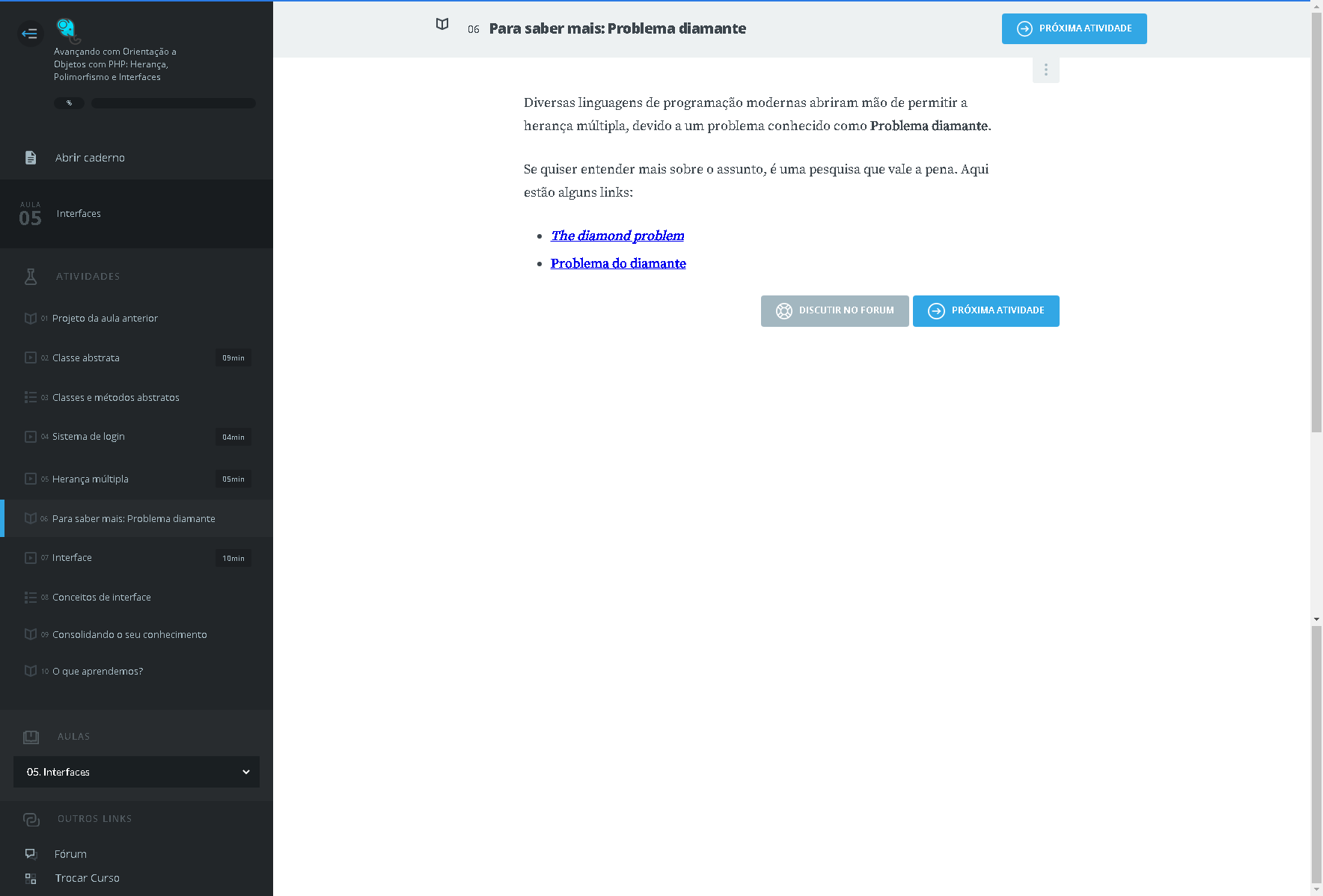Viewport: 1323px width, 896px height.
Task: Click the list icon for Conceitos de interface
Action: point(31,598)
